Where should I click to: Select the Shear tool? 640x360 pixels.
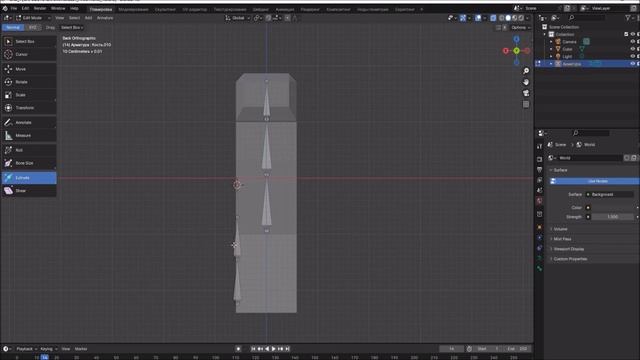click(29, 191)
